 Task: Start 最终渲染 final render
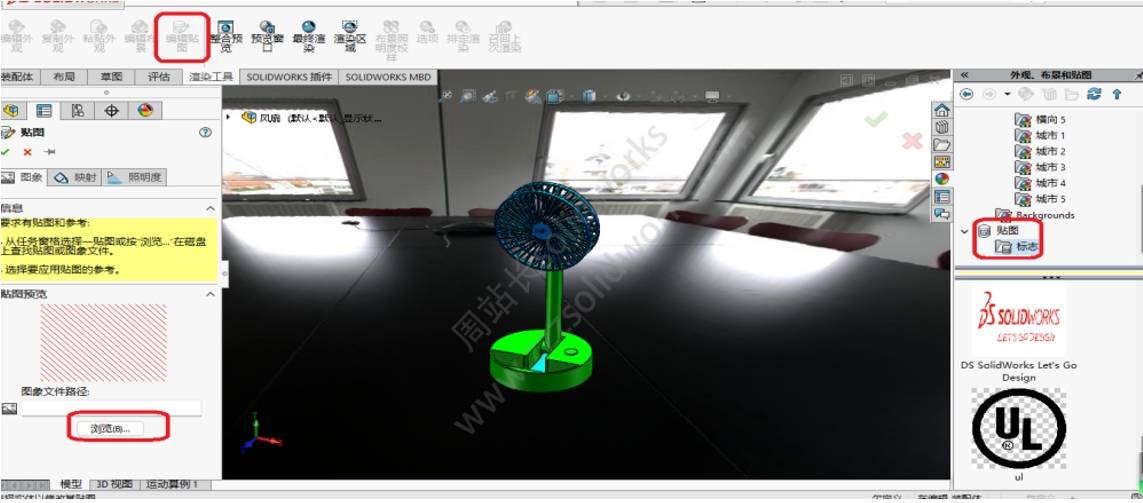pyautogui.click(x=308, y=36)
